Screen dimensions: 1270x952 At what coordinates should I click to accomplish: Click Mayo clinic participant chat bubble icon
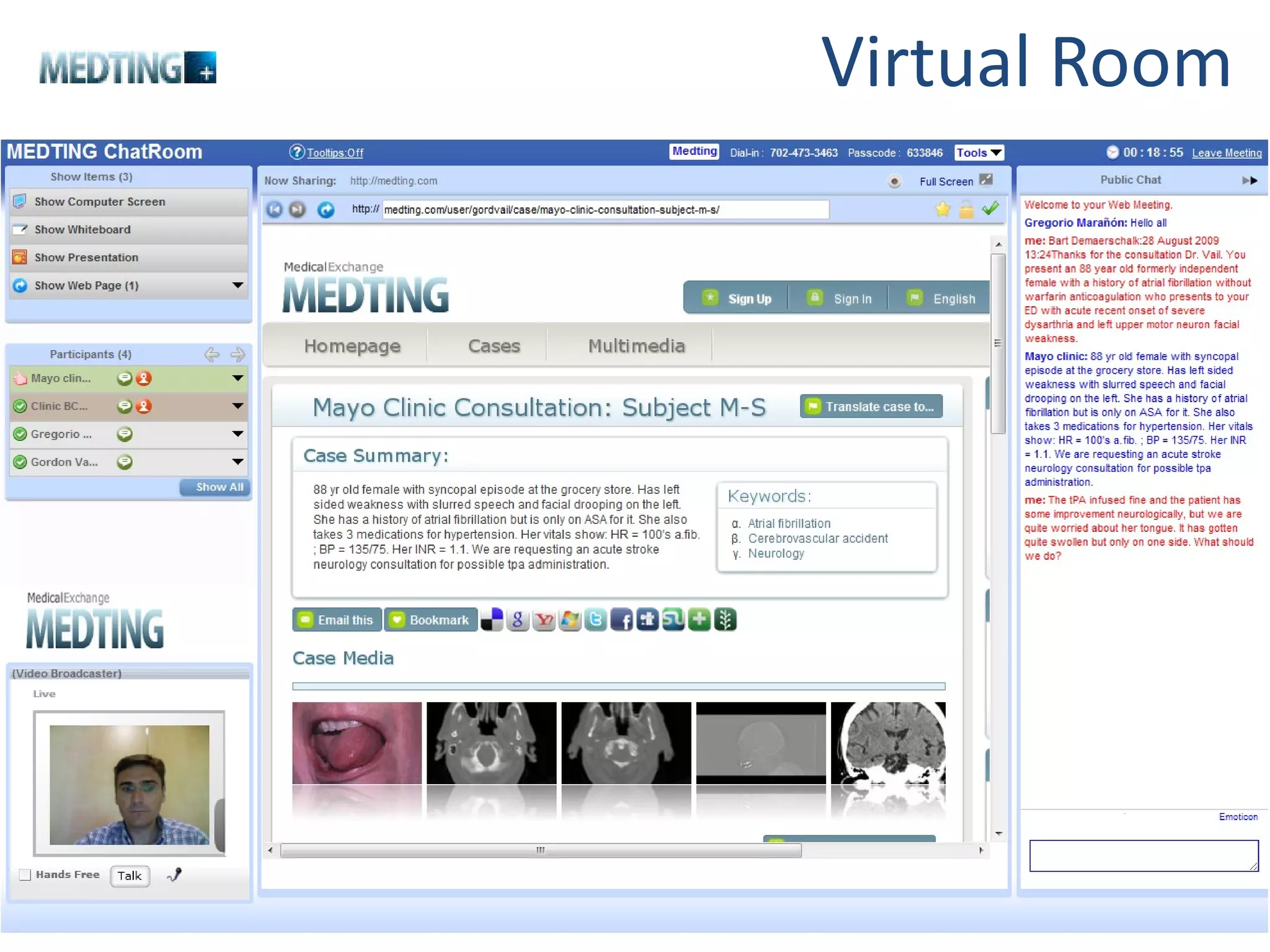tap(125, 378)
